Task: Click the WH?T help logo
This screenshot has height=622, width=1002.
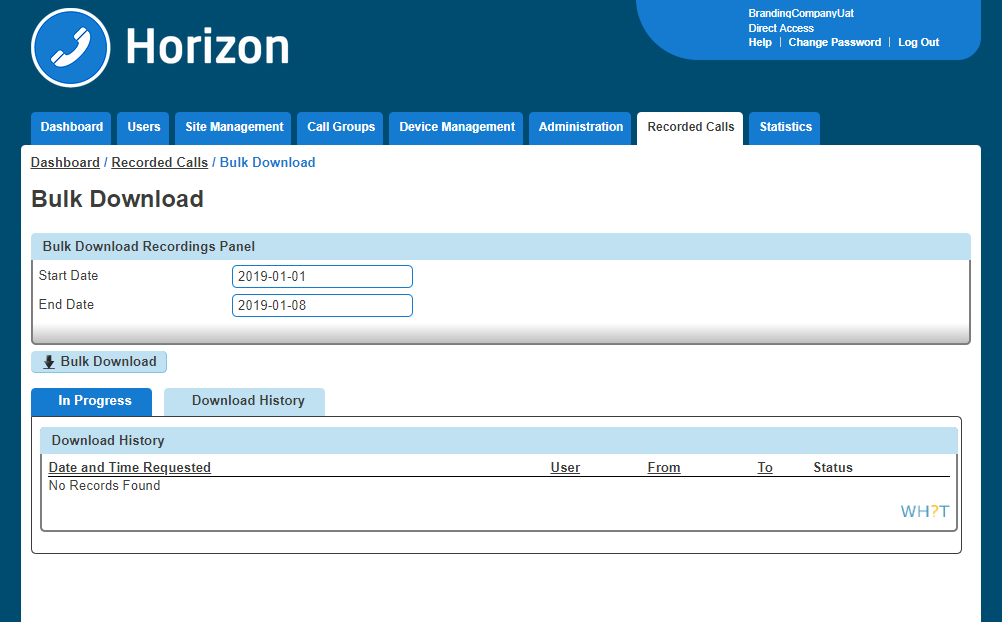Action: [x=924, y=511]
